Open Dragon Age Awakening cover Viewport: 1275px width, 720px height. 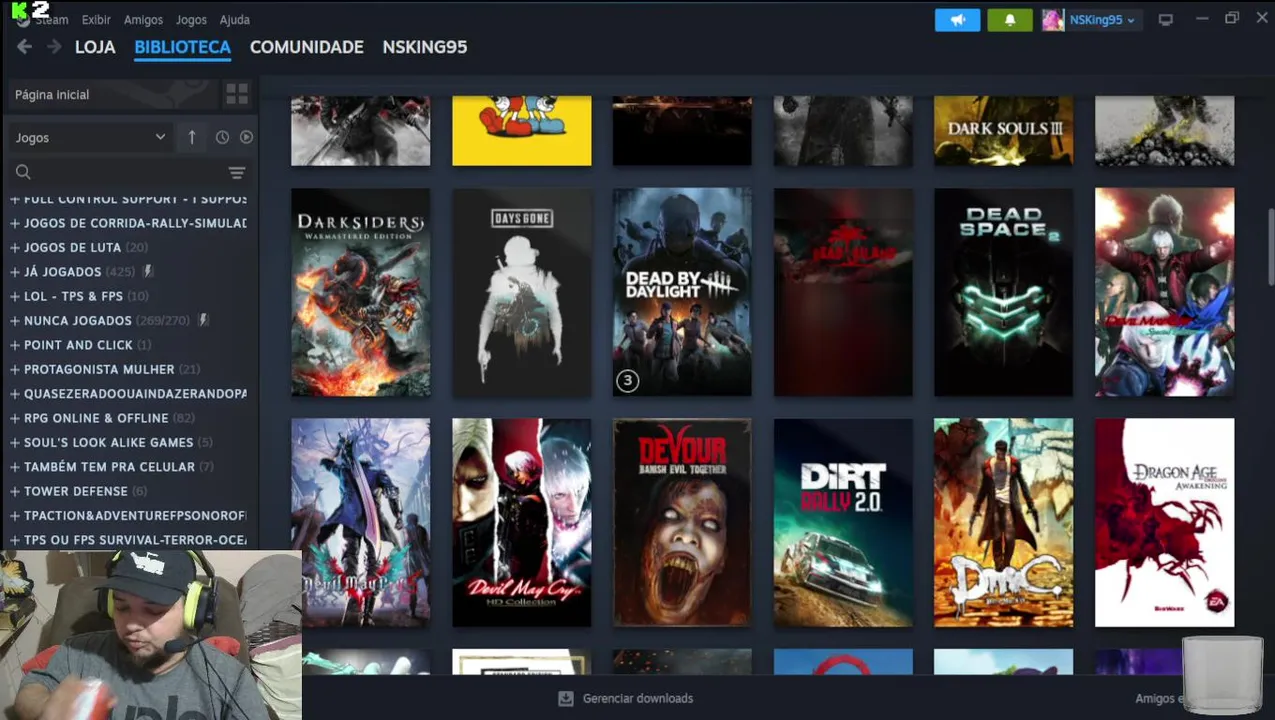pos(1164,522)
